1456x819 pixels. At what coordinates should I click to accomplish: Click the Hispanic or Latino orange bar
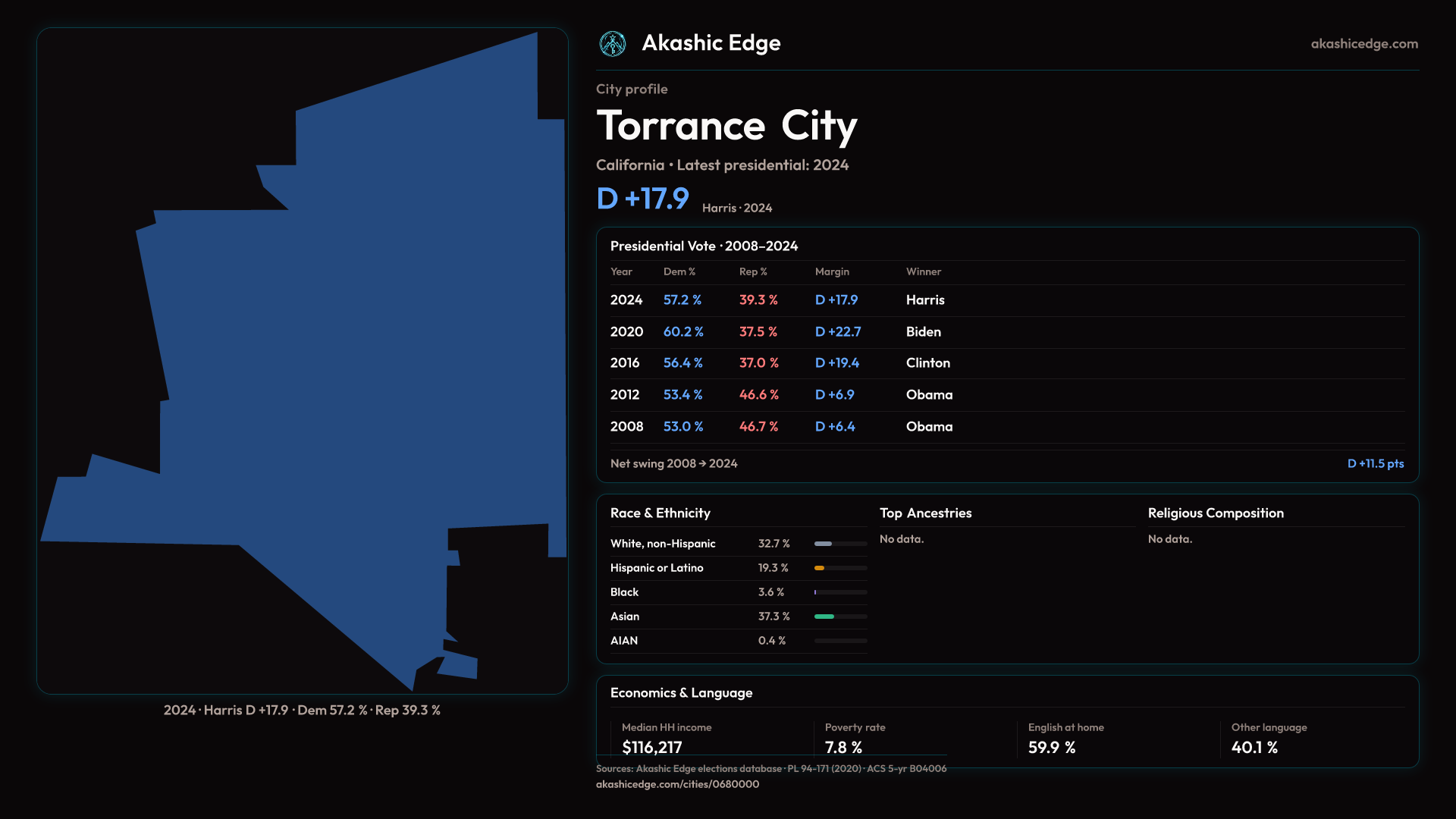click(x=819, y=568)
